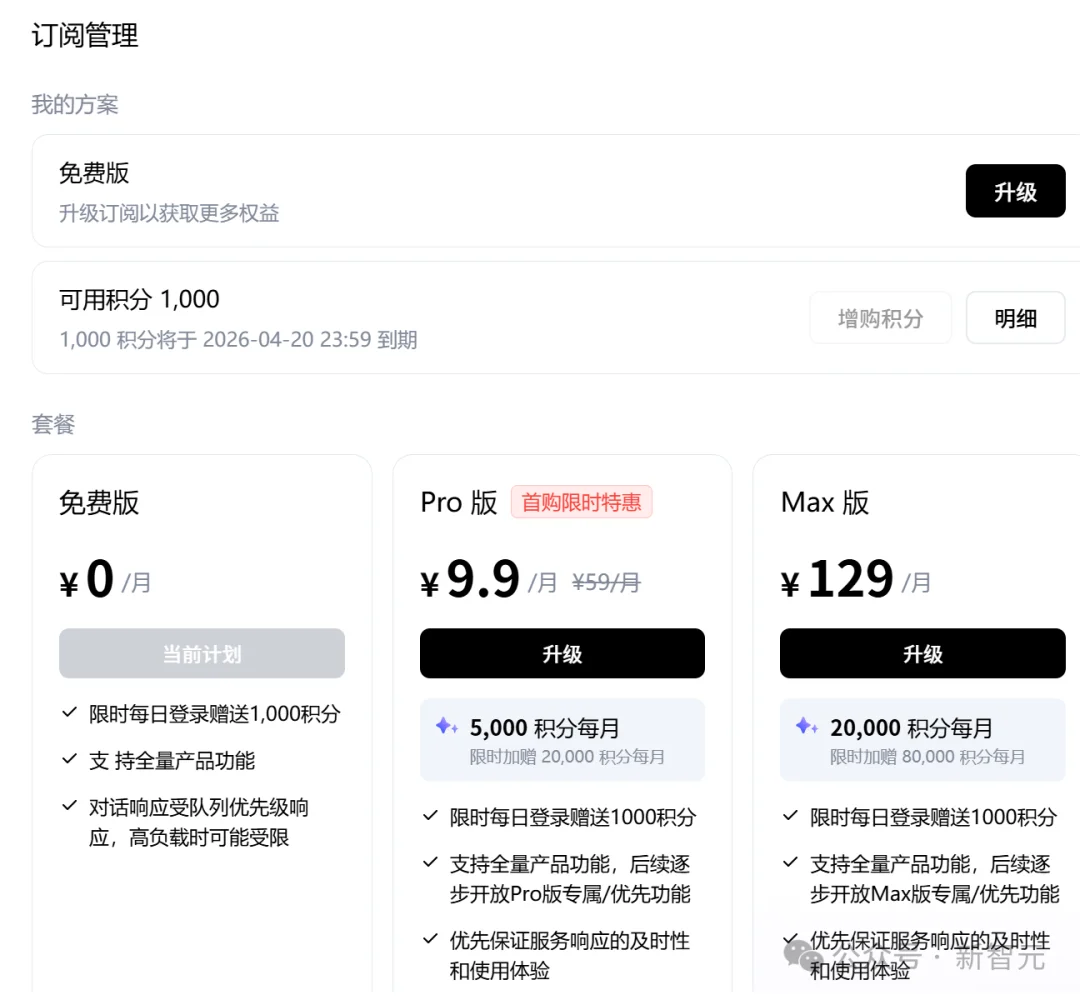Click the 套餐 section header

click(x=53, y=425)
